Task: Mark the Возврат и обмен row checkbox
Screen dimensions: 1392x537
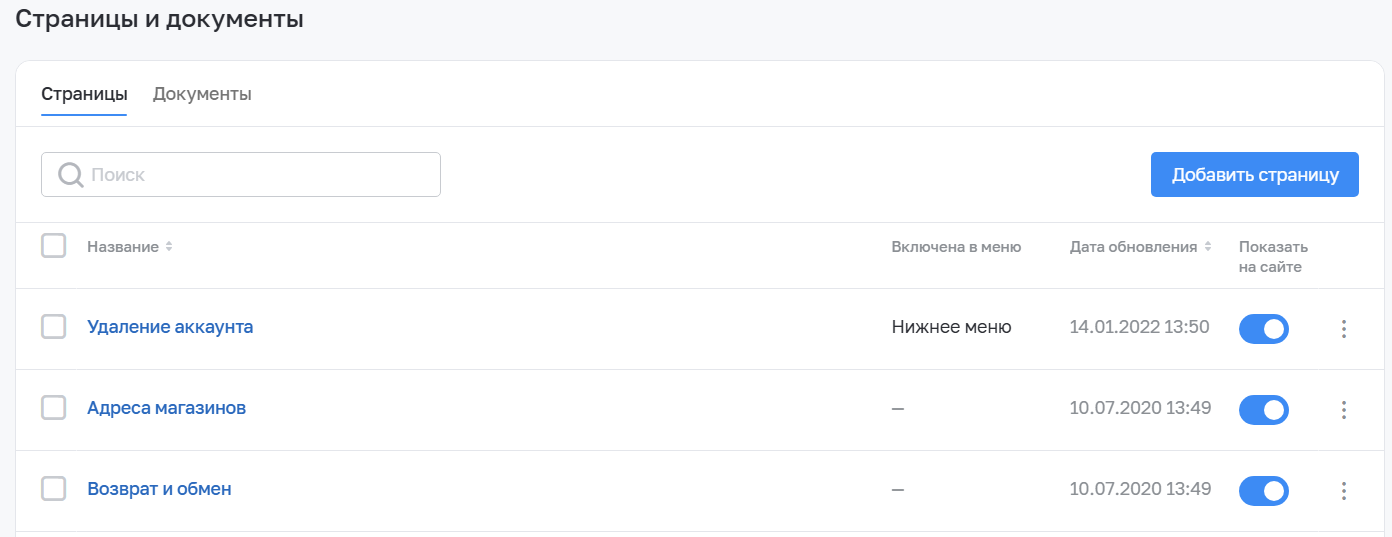Action: (54, 489)
